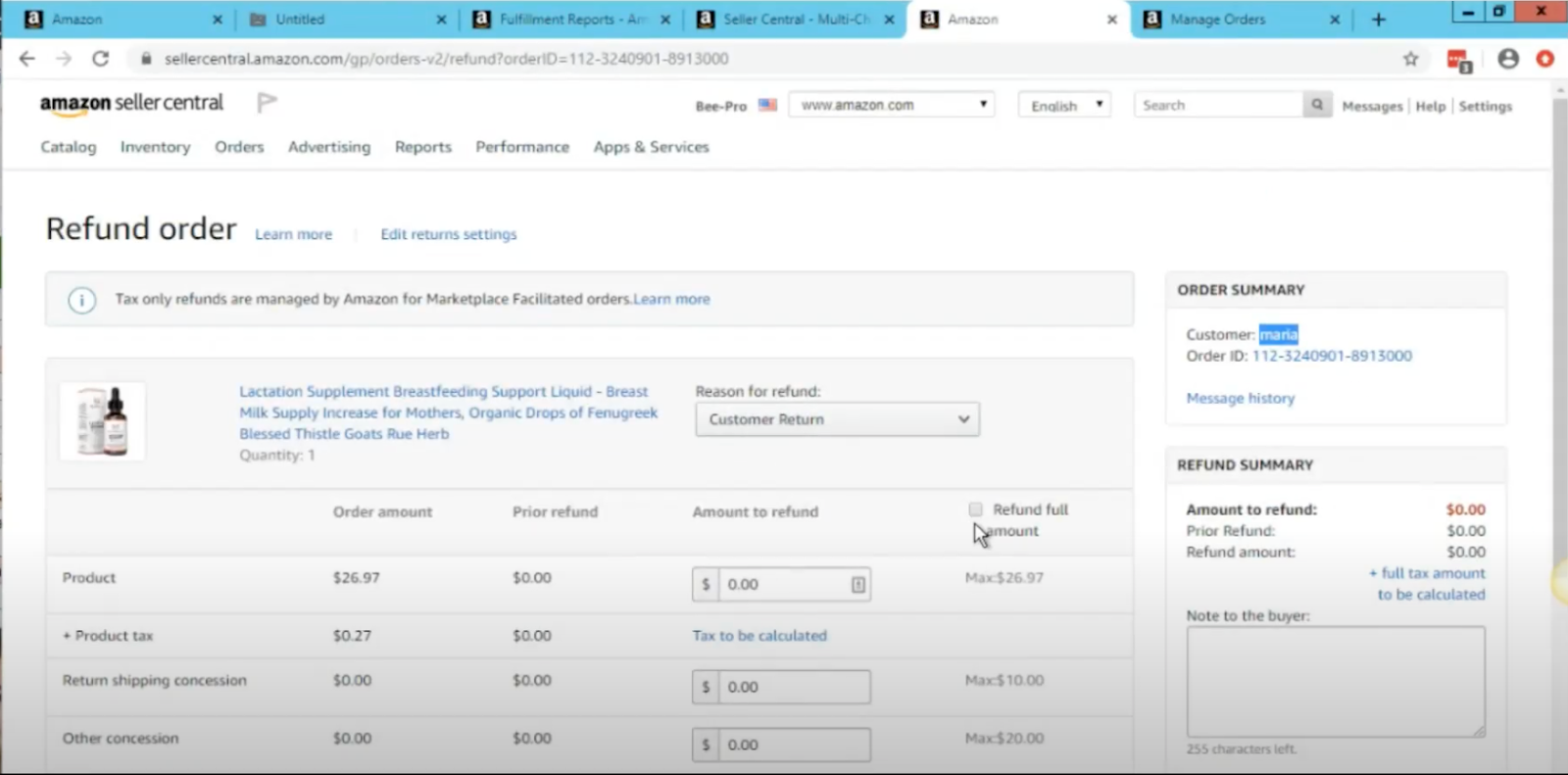Click the Messages link in header
The height and width of the screenshot is (775, 1568).
pyautogui.click(x=1372, y=106)
